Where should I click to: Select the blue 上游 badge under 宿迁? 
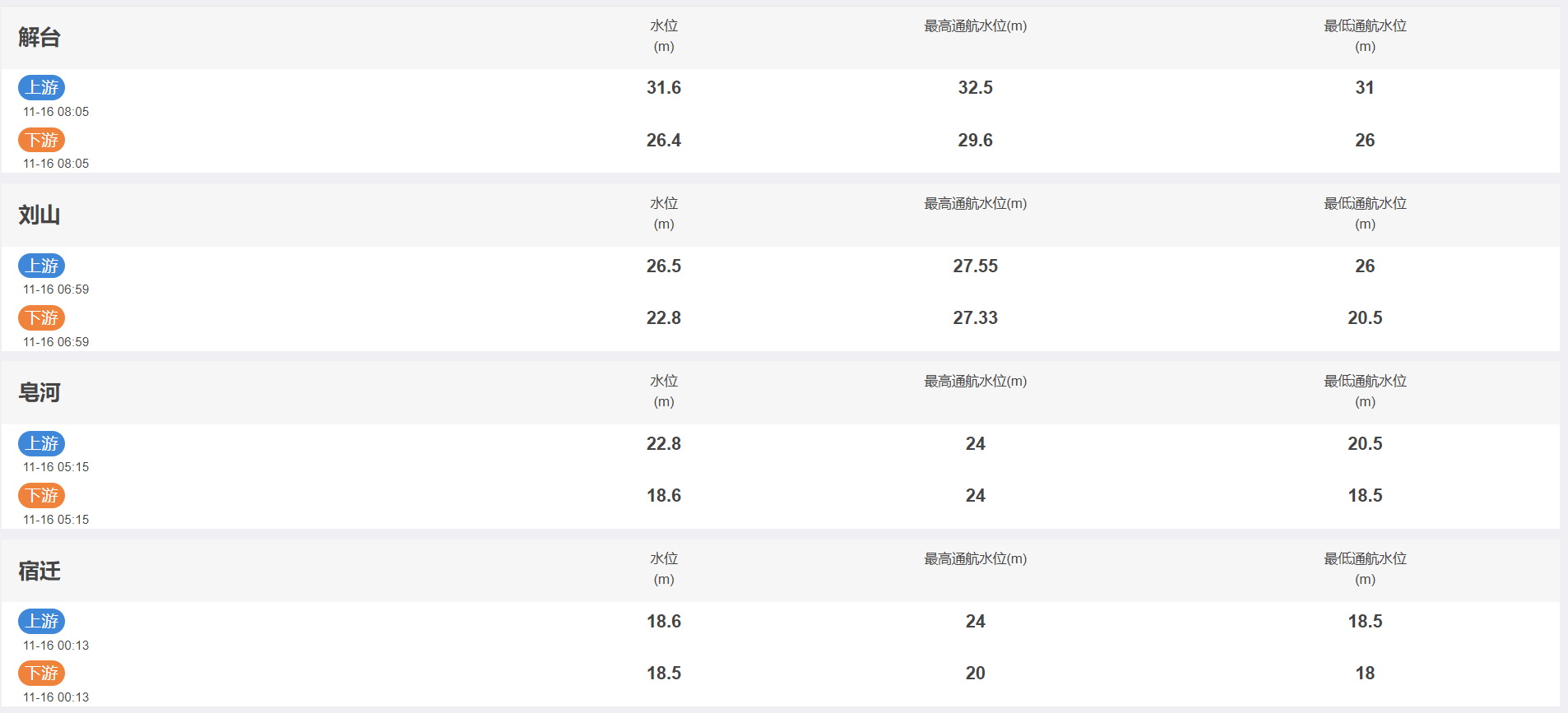[x=41, y=621]
